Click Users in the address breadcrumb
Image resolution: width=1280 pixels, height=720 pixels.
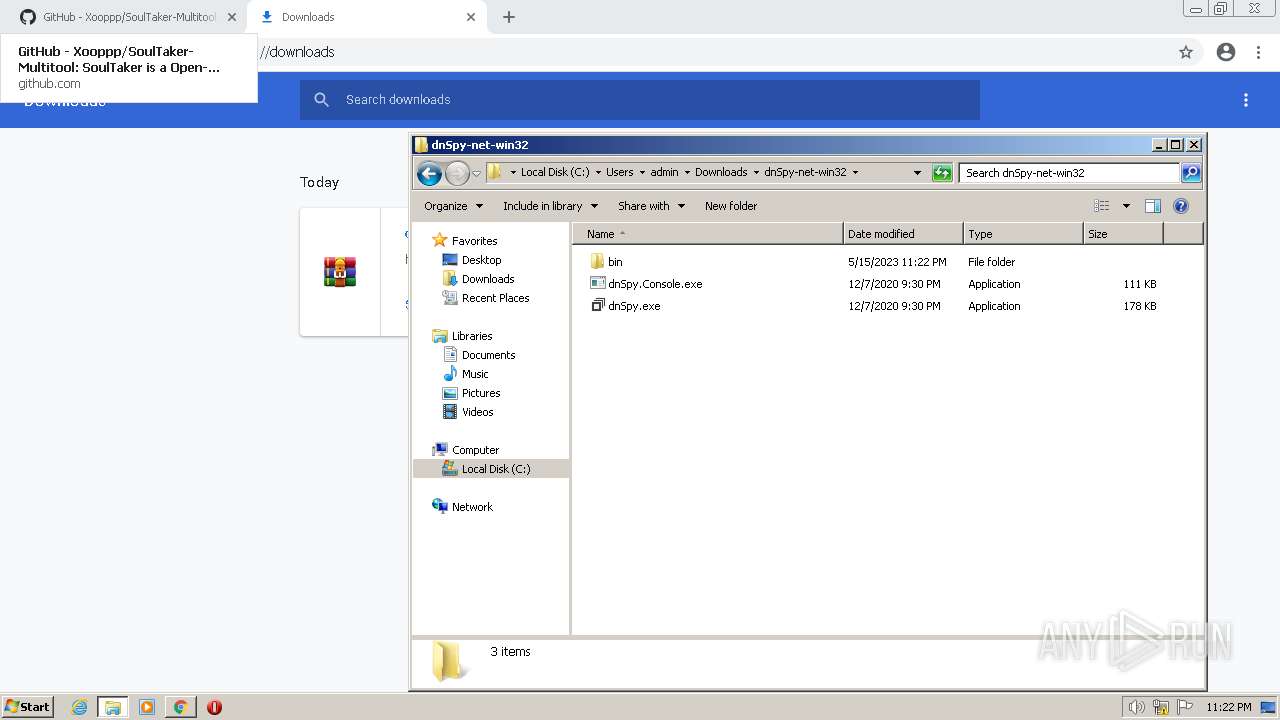click(619, 172)
